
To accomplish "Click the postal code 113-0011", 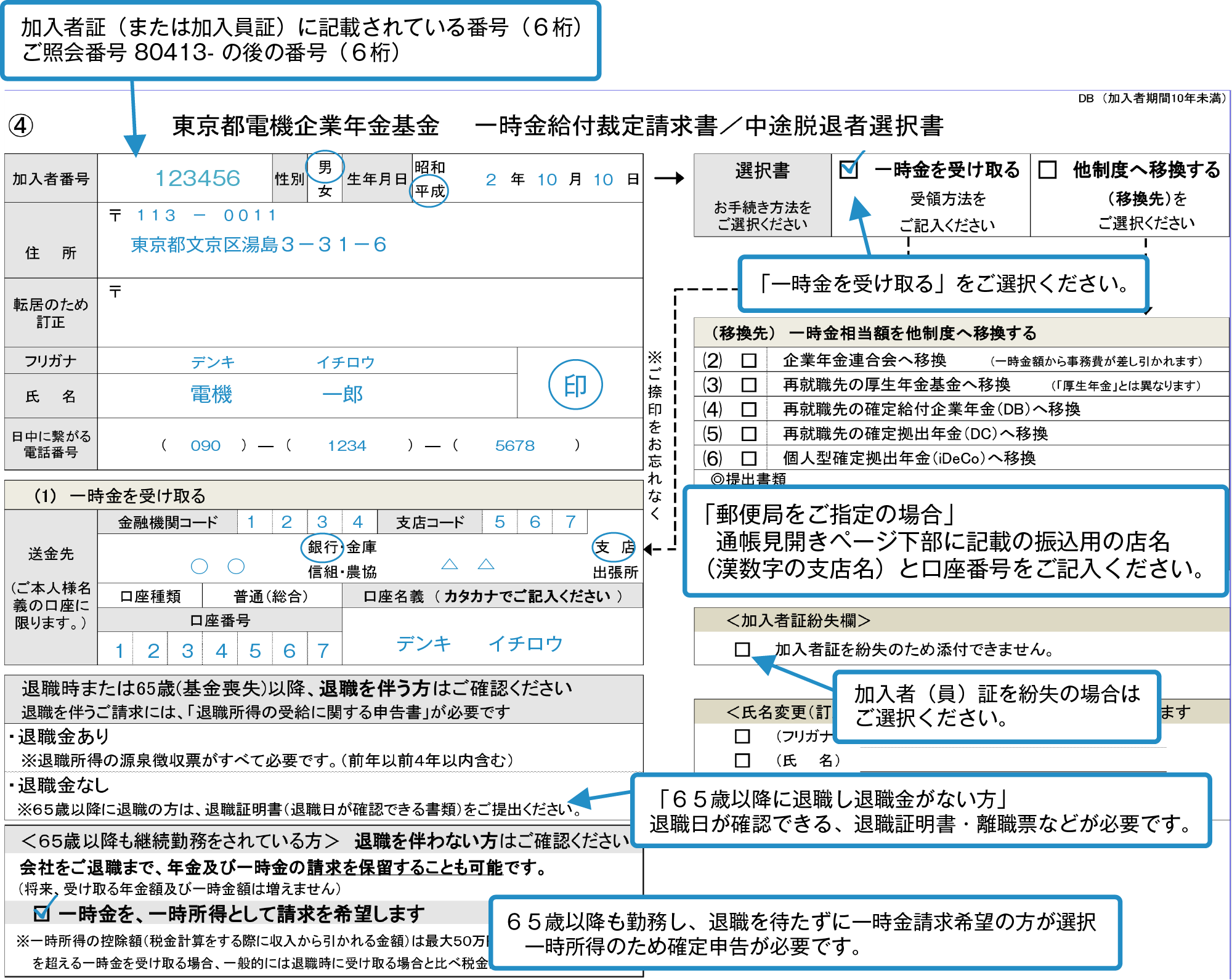I will [x=206, y=216].
